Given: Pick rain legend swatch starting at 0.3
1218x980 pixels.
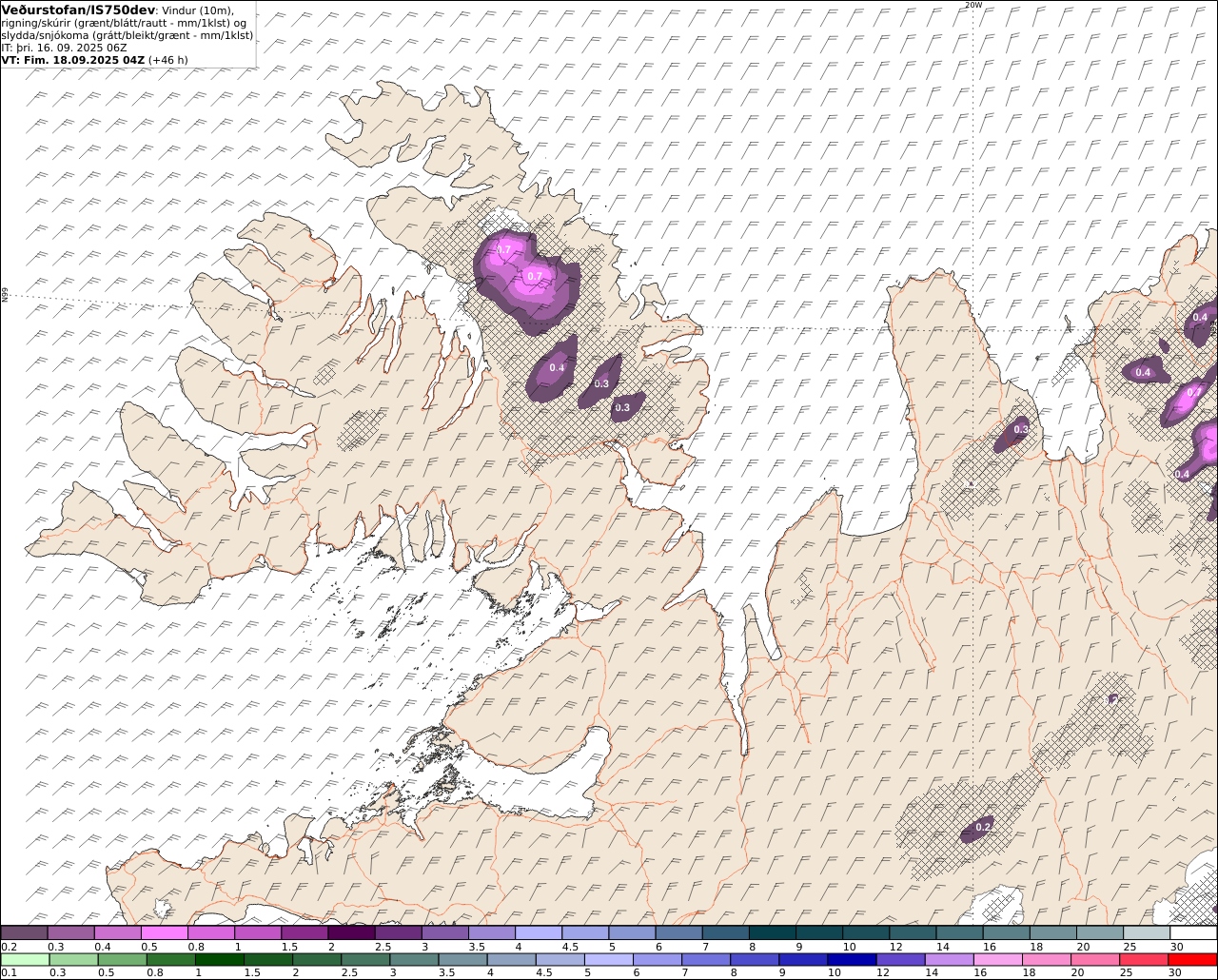Looking at the screenshot, I should click(73, 959).
